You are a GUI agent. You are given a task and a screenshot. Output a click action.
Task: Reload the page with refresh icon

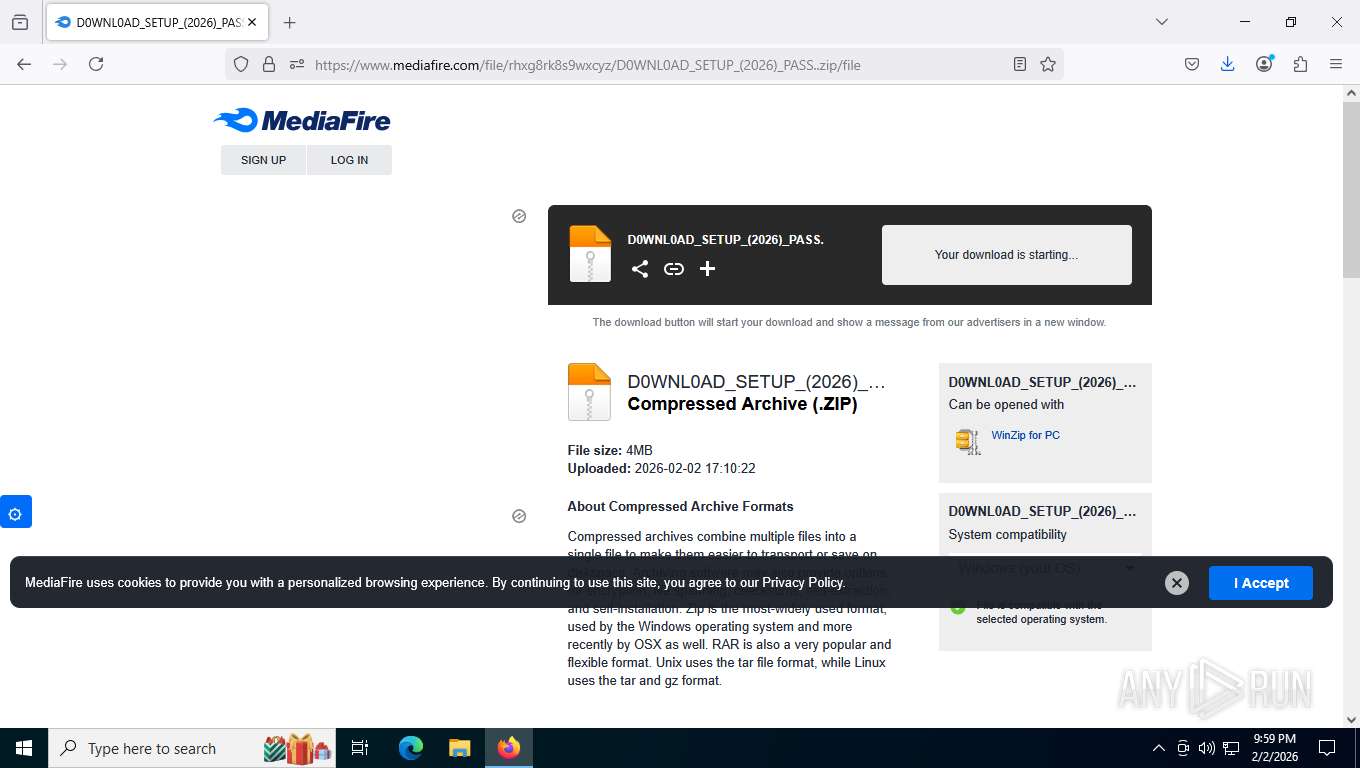pyautogui.click(x=96, y=64)
